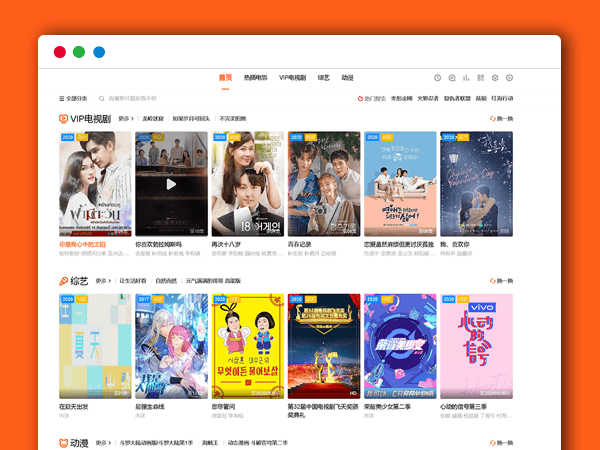600x450 pixels.
Task: Click the rightmost top bar icon
Action: [x=509, y=78]
